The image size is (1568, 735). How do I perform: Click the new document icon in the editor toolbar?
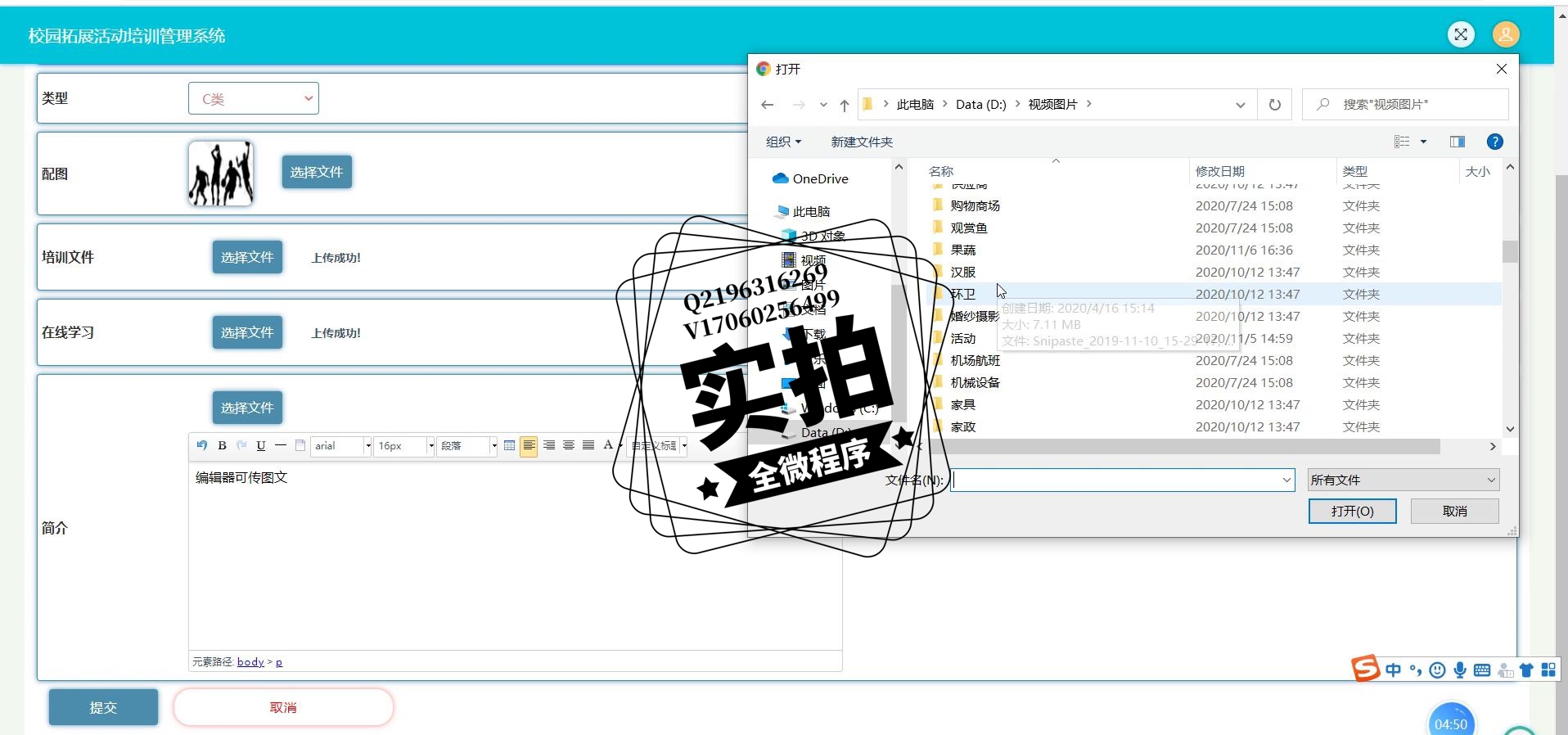tap(300, 445)
